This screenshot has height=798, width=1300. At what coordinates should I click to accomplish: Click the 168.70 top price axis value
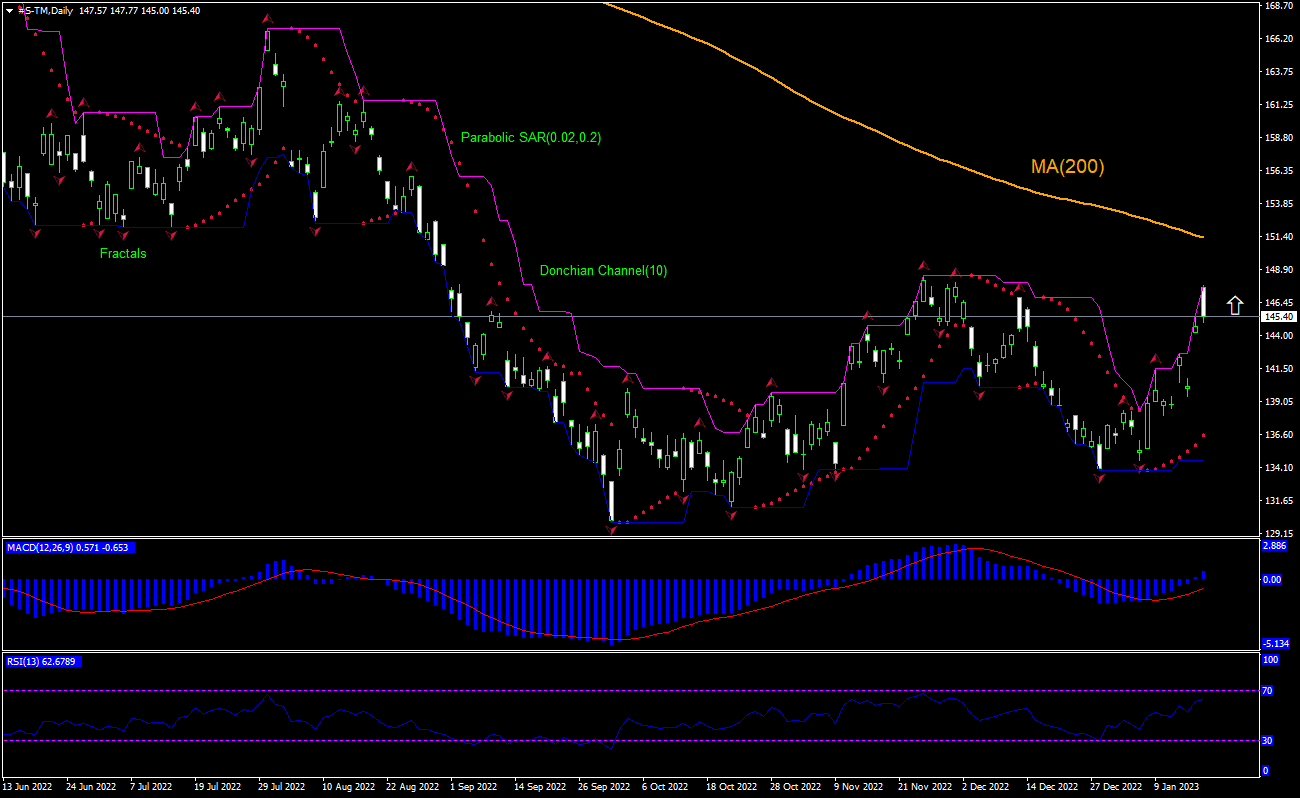point(1278,6)
